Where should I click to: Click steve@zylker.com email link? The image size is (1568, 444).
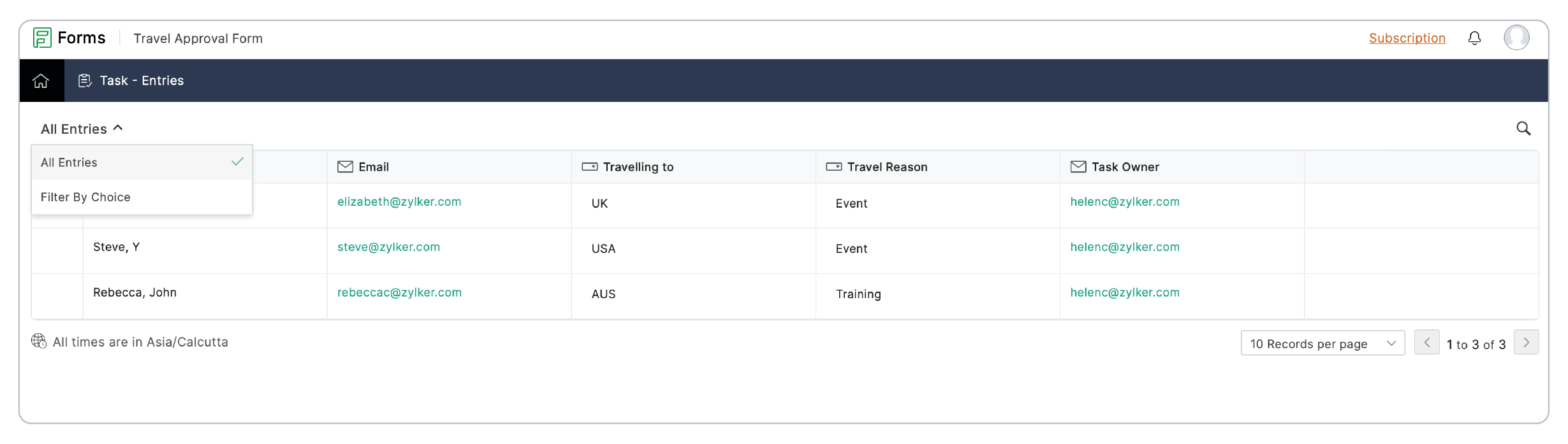click(388, 247)
